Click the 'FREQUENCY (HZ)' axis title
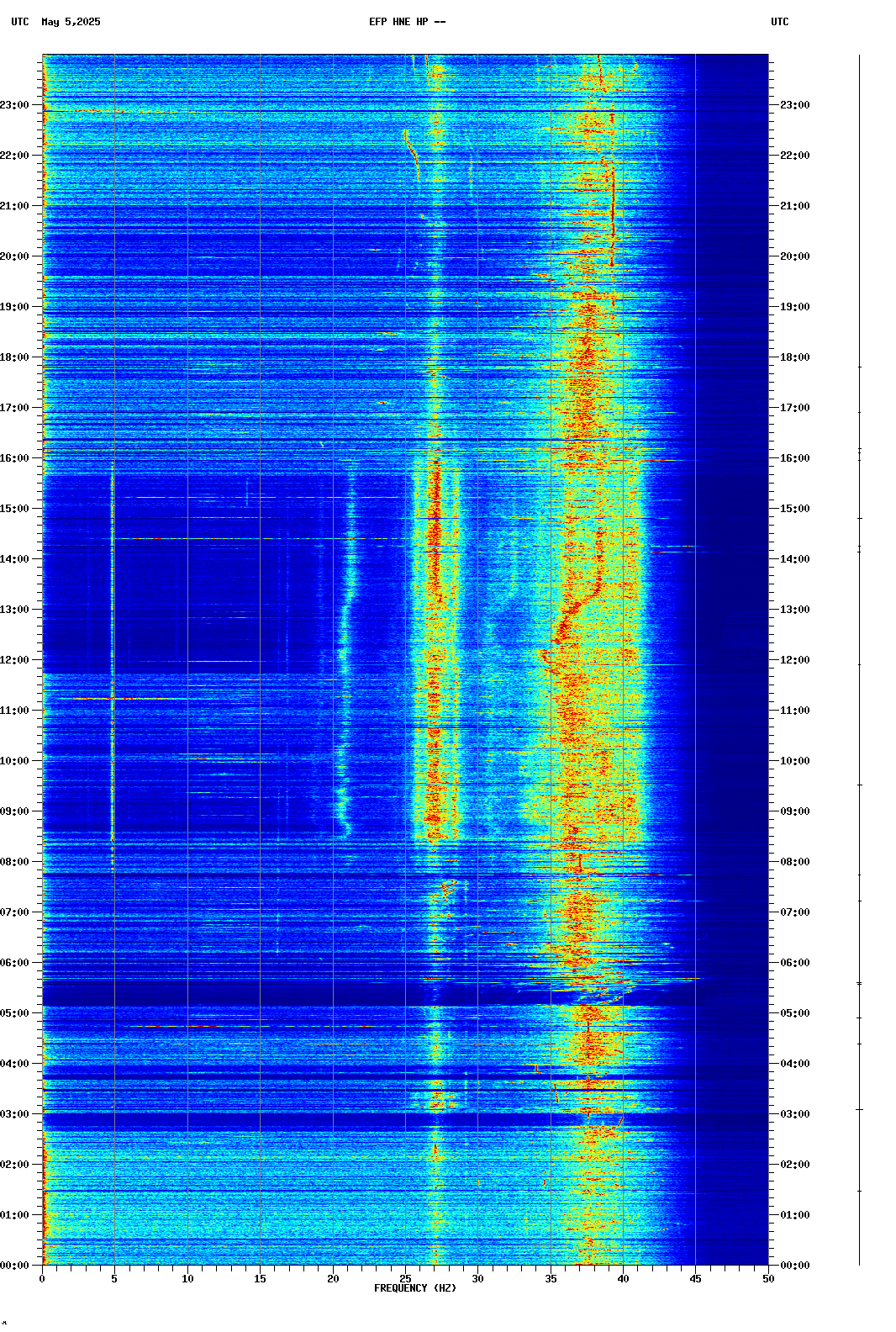This screenshot has height=1332, width=896. (x=415, y=1288)
